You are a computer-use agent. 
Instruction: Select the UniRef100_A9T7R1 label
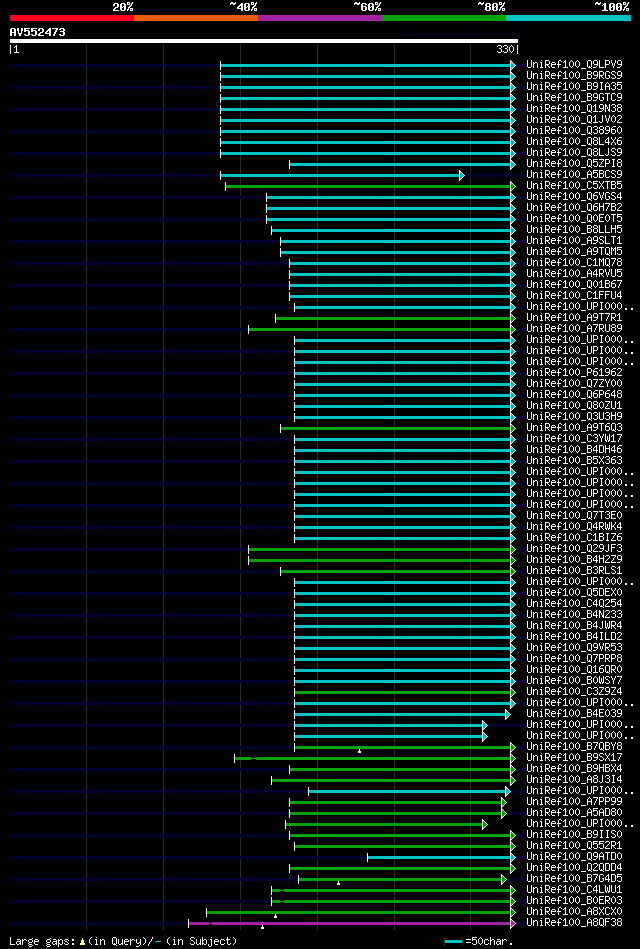pyautogui.click(x=574, y=318)
